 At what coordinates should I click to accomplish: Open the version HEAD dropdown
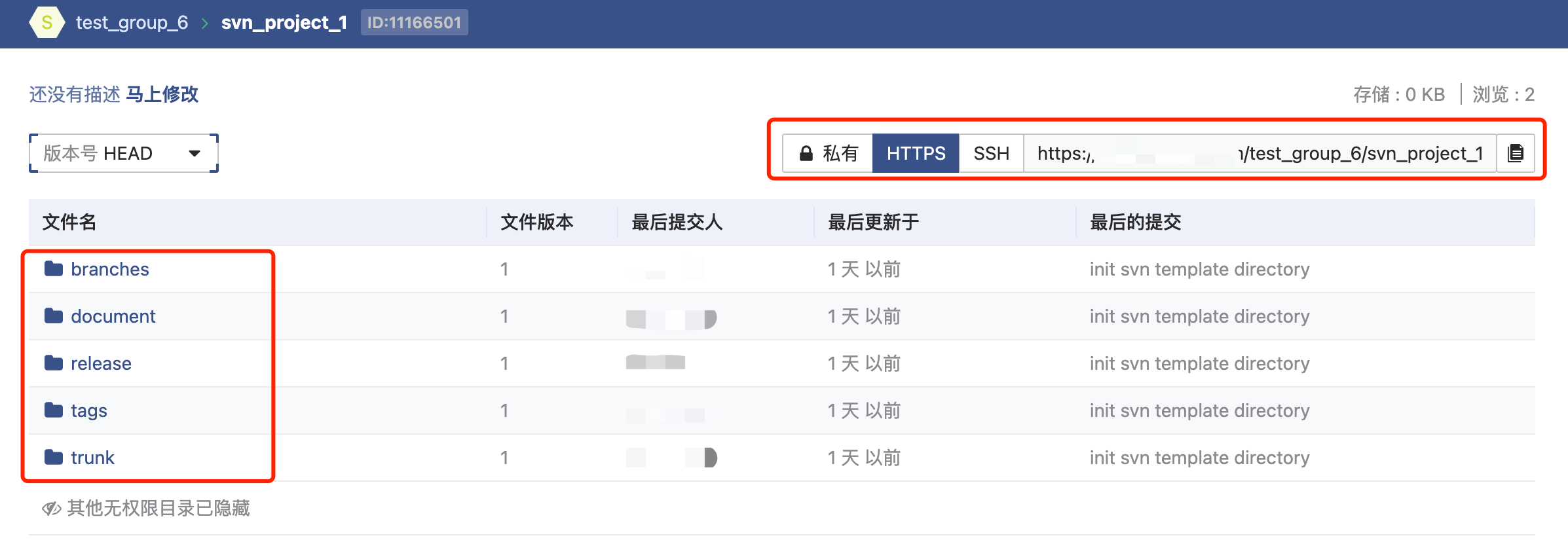coord(123,153)
